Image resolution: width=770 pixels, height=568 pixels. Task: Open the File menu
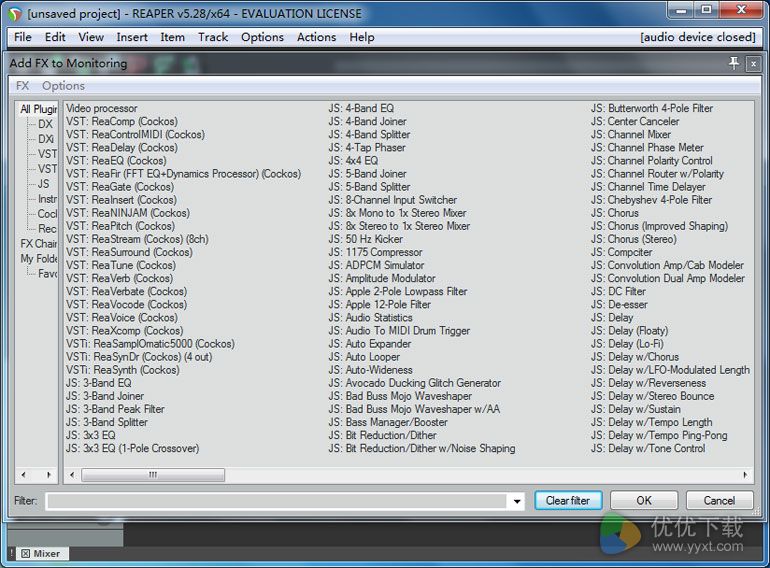click(x=23, y=37)
